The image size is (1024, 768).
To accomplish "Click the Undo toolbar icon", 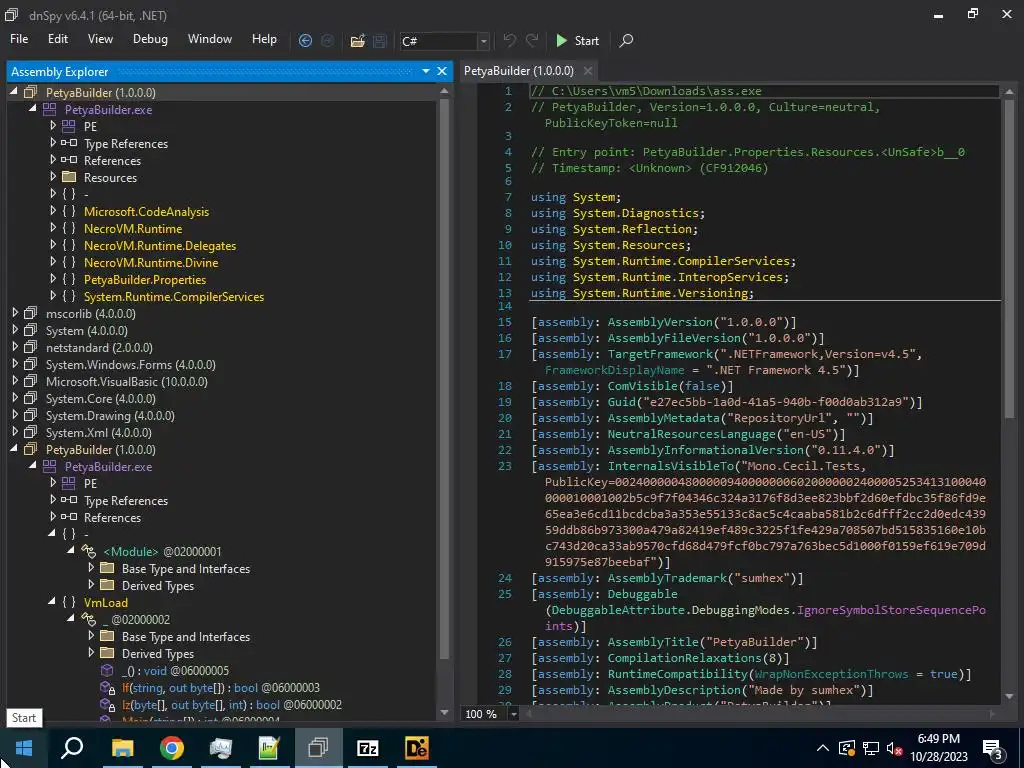I will coord(509,40).
